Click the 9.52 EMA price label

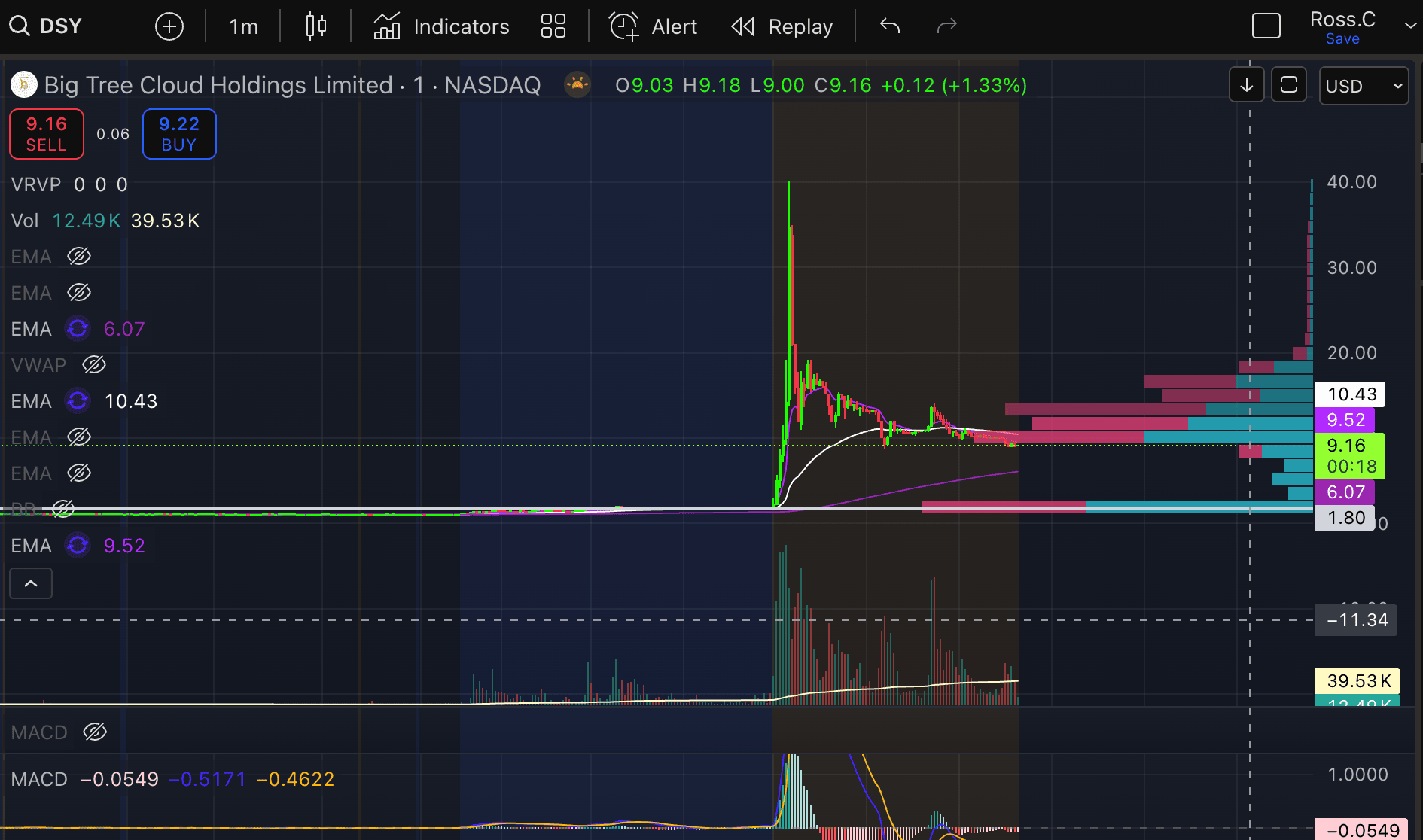1345,420
